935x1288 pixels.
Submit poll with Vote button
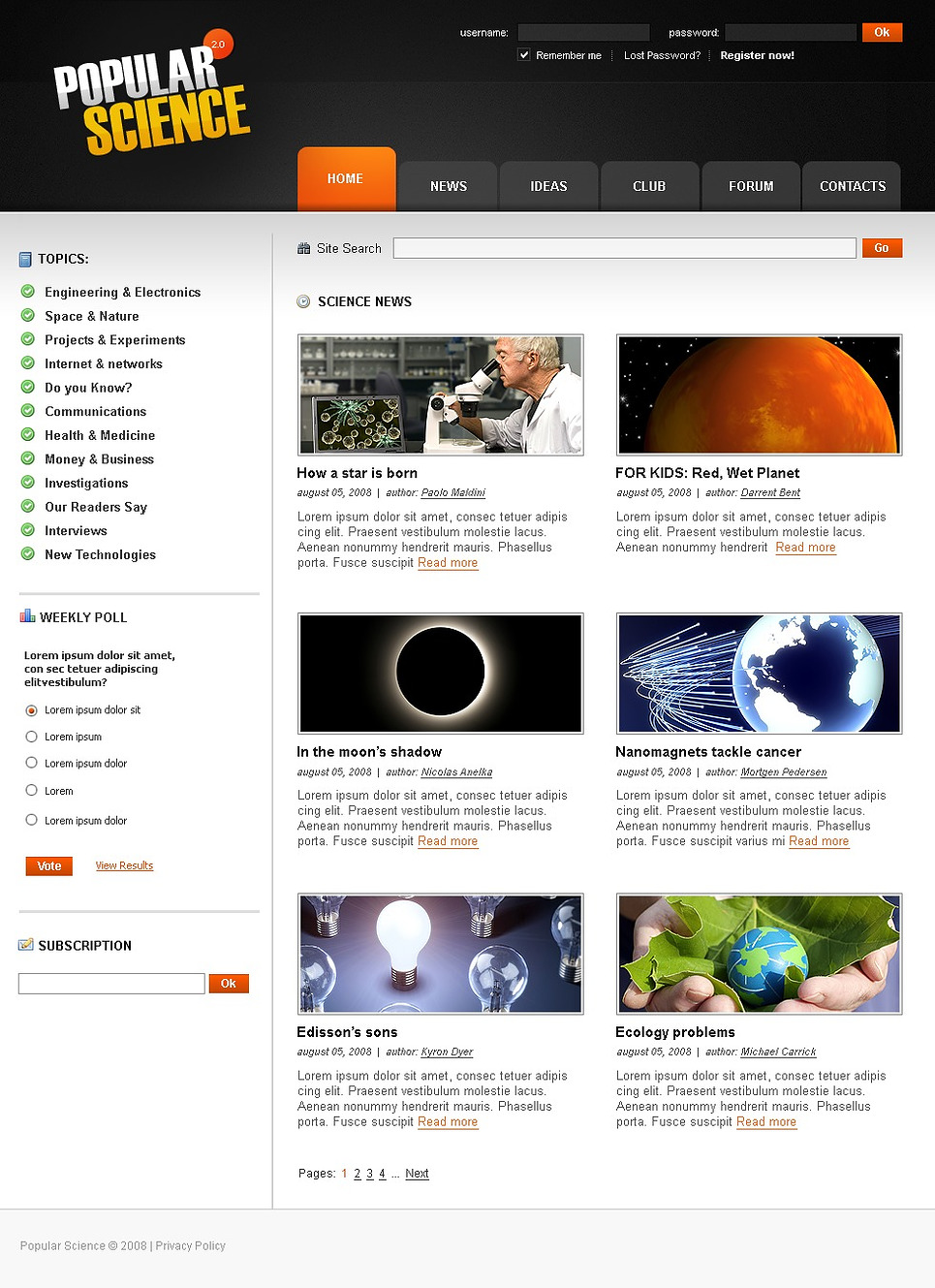tap(49, 866)
